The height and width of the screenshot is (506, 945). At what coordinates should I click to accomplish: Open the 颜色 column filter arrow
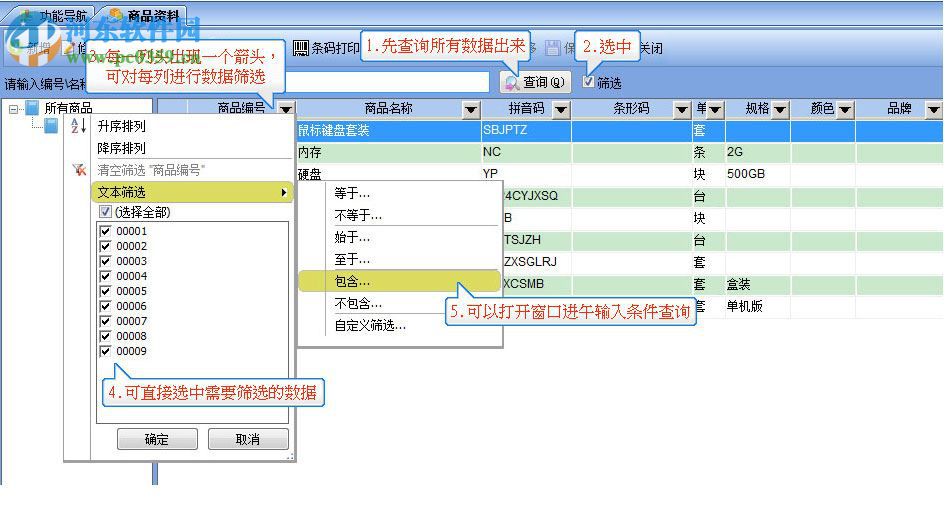coord(846,109)
